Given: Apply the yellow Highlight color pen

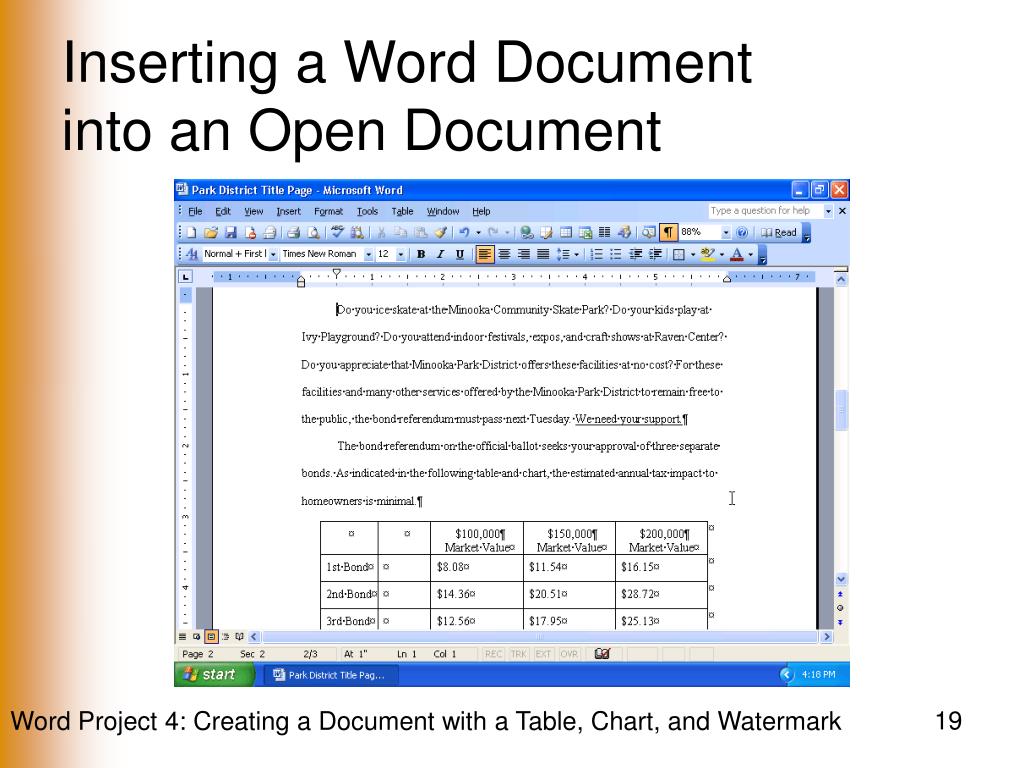Looking at the screenshot, I should click(708, 254).
